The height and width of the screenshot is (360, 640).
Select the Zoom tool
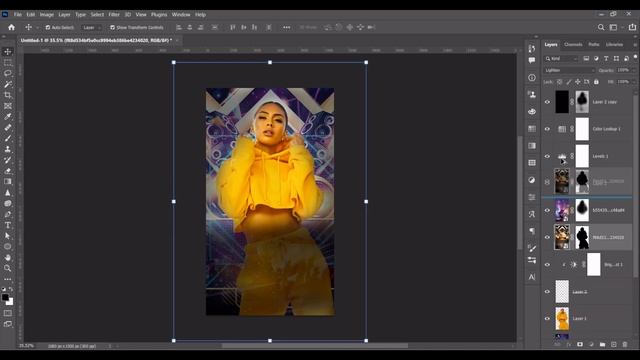click(x=8, y=268)
